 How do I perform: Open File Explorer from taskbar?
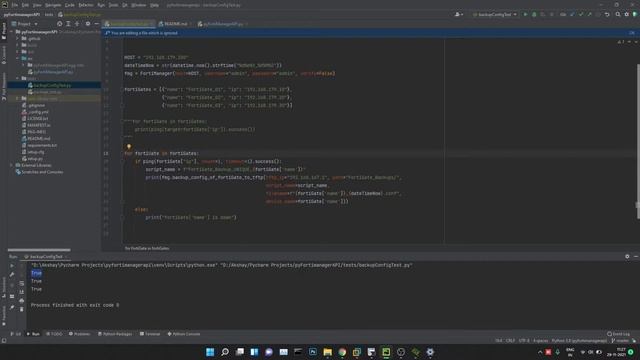[x=327, y=352]
